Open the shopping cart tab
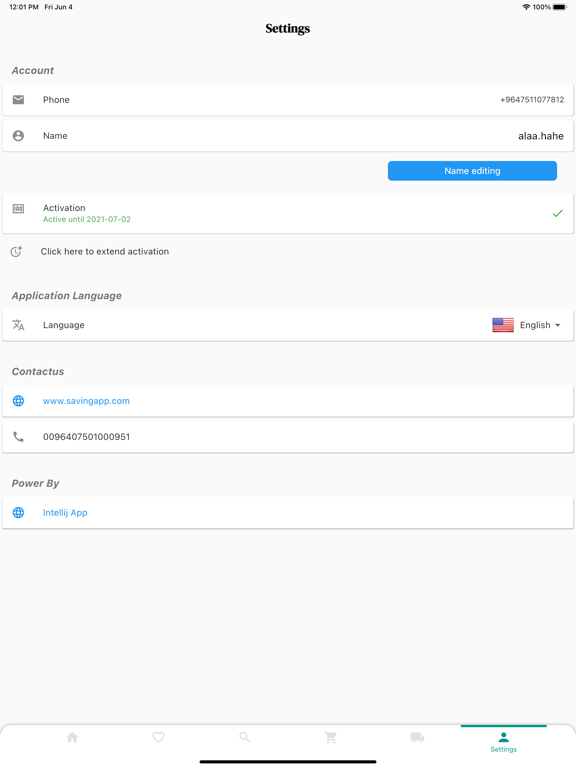This screenshot has width=576, height=768. click(331, 737)
